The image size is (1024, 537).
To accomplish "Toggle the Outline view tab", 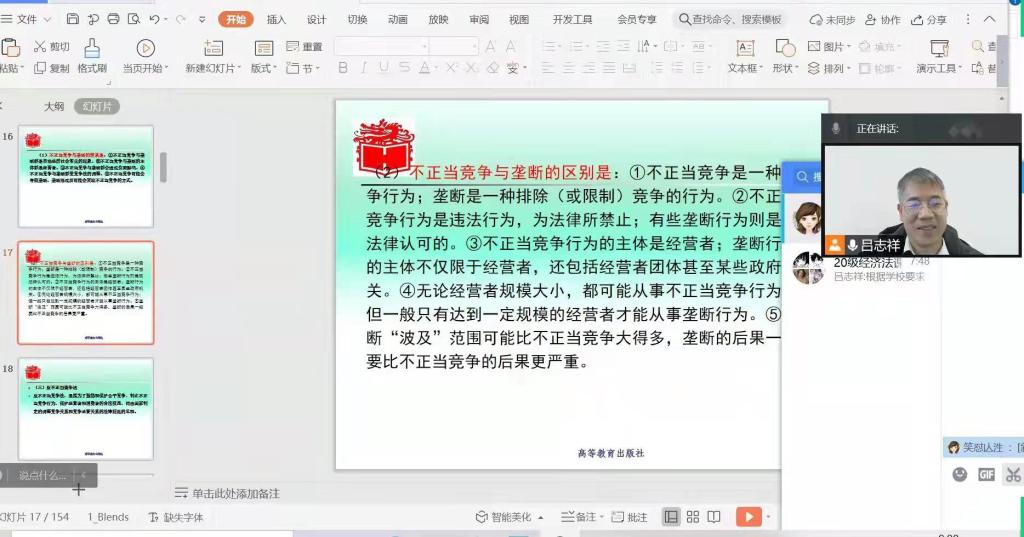I will pos(53,106).
